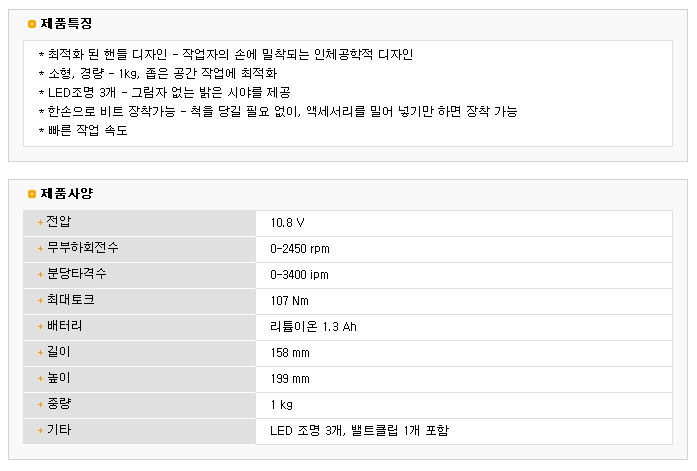Click the plus icon next to 분당타격수

[x=40, y=275]
